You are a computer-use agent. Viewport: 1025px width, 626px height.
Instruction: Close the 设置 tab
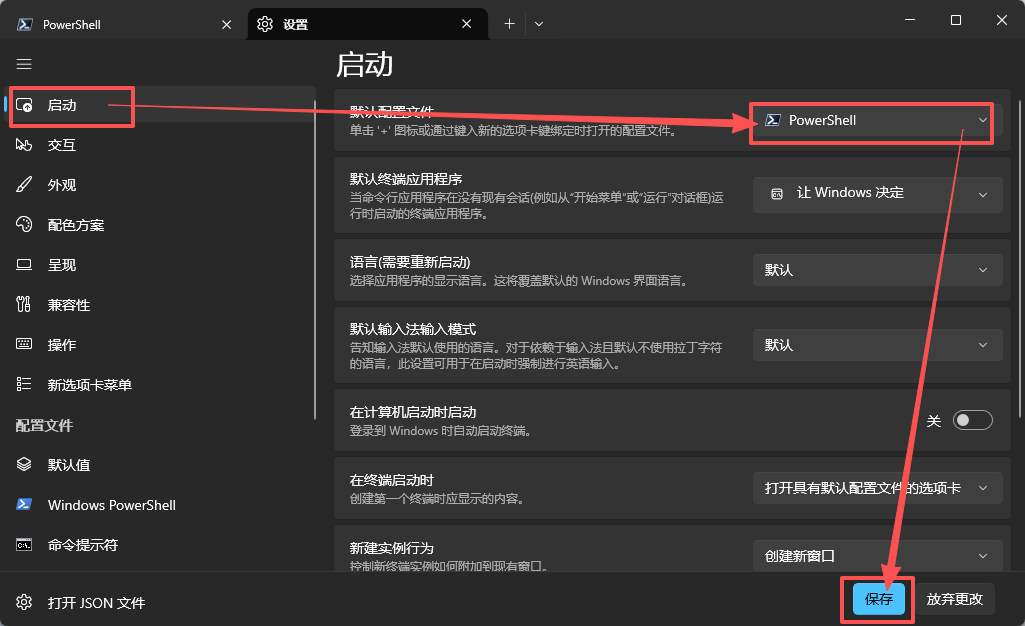(466, 24)
